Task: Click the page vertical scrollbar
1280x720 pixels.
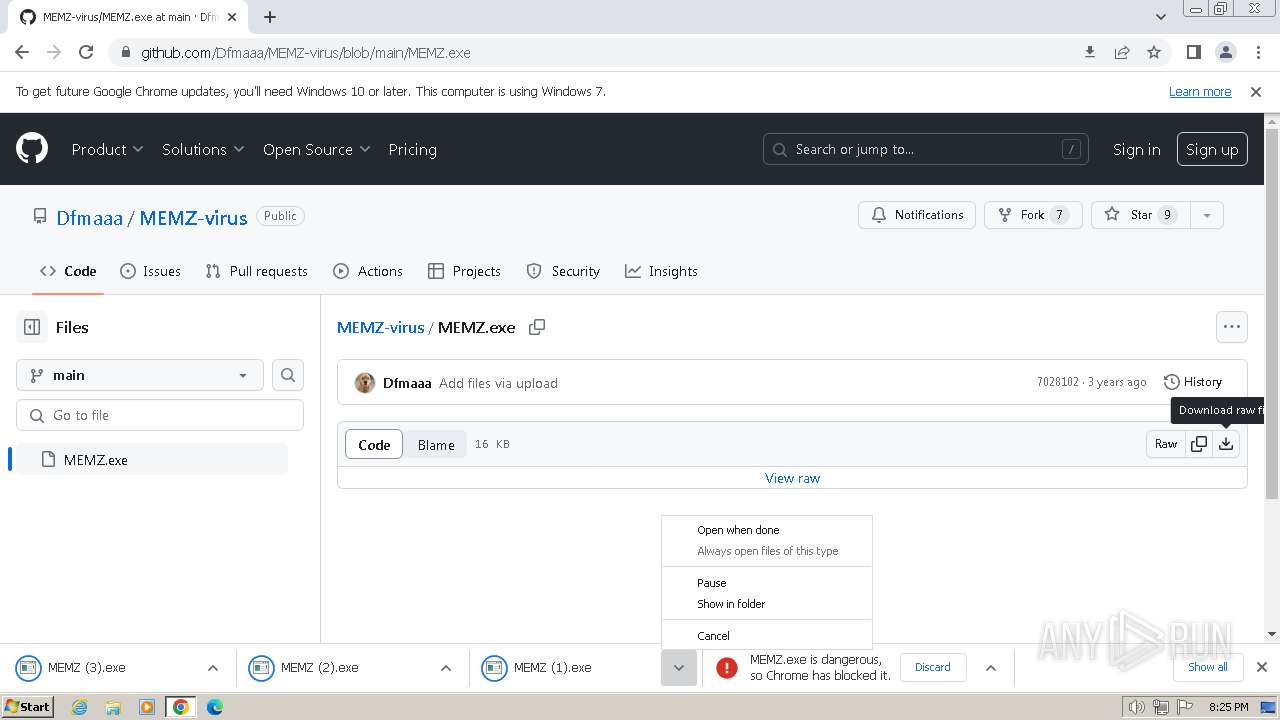Action: [1272, 314]
